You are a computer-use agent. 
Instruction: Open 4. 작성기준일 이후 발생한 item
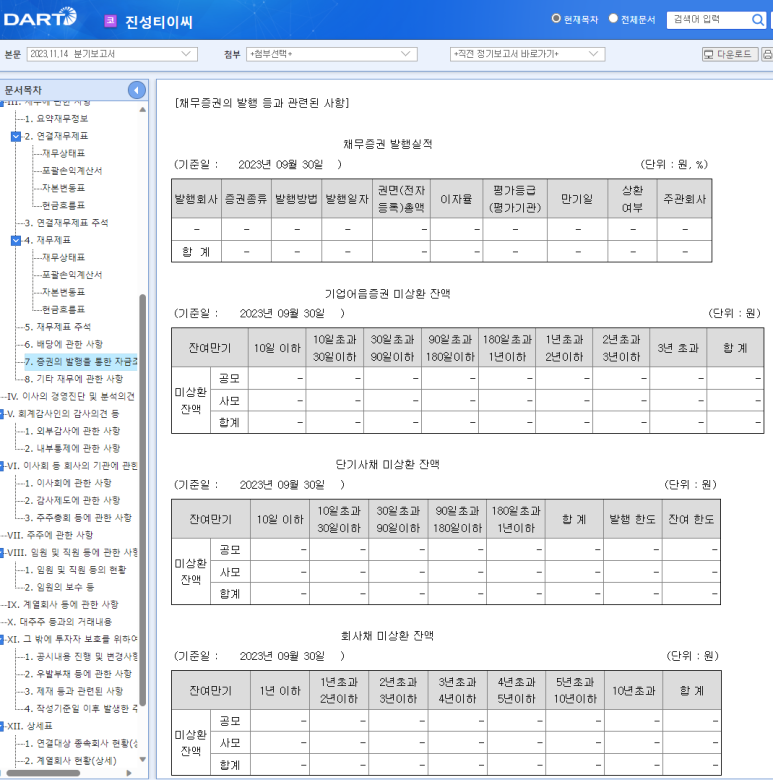[81, 708]
